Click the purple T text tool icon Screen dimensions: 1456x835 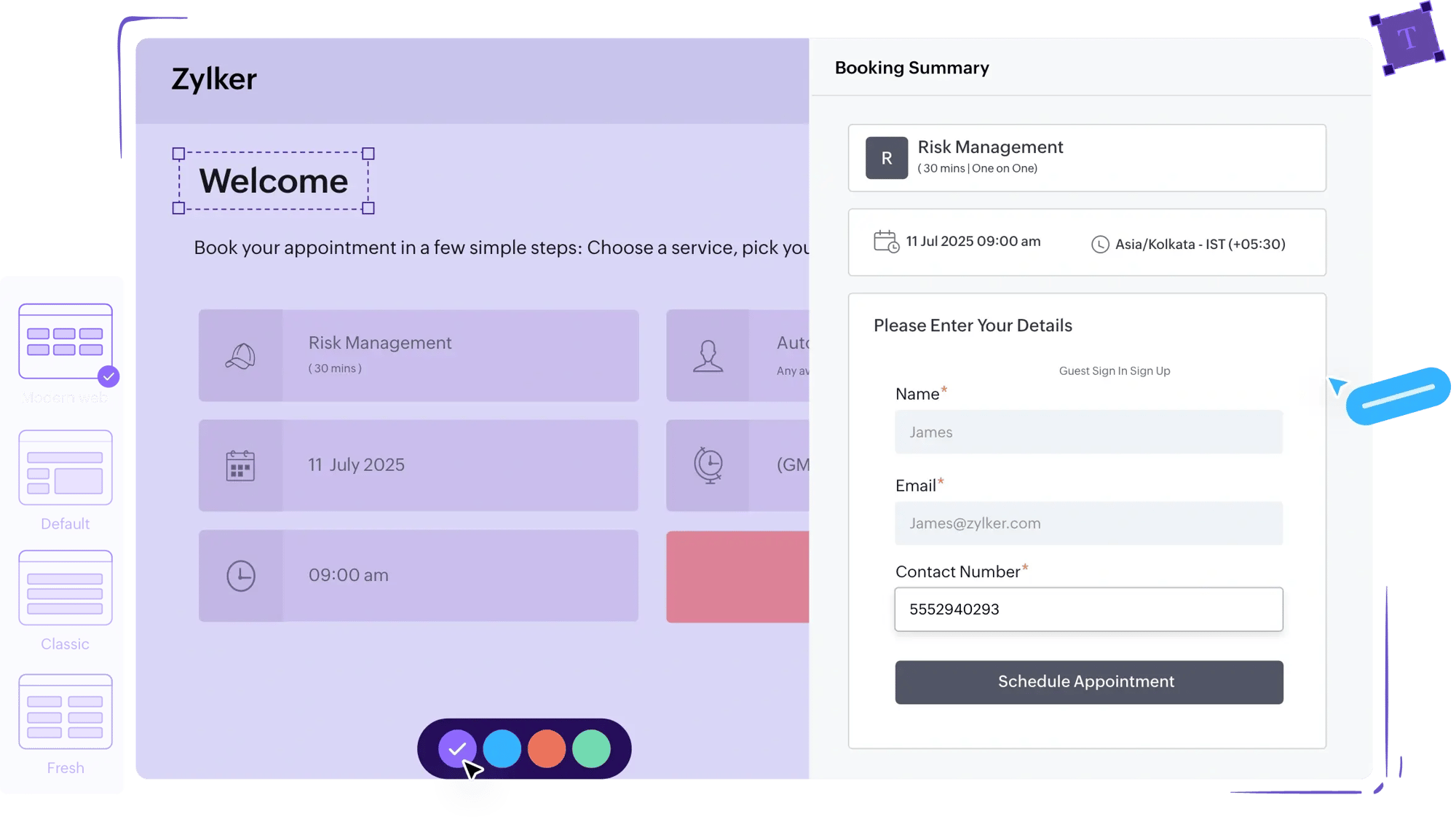[1406, 39]
